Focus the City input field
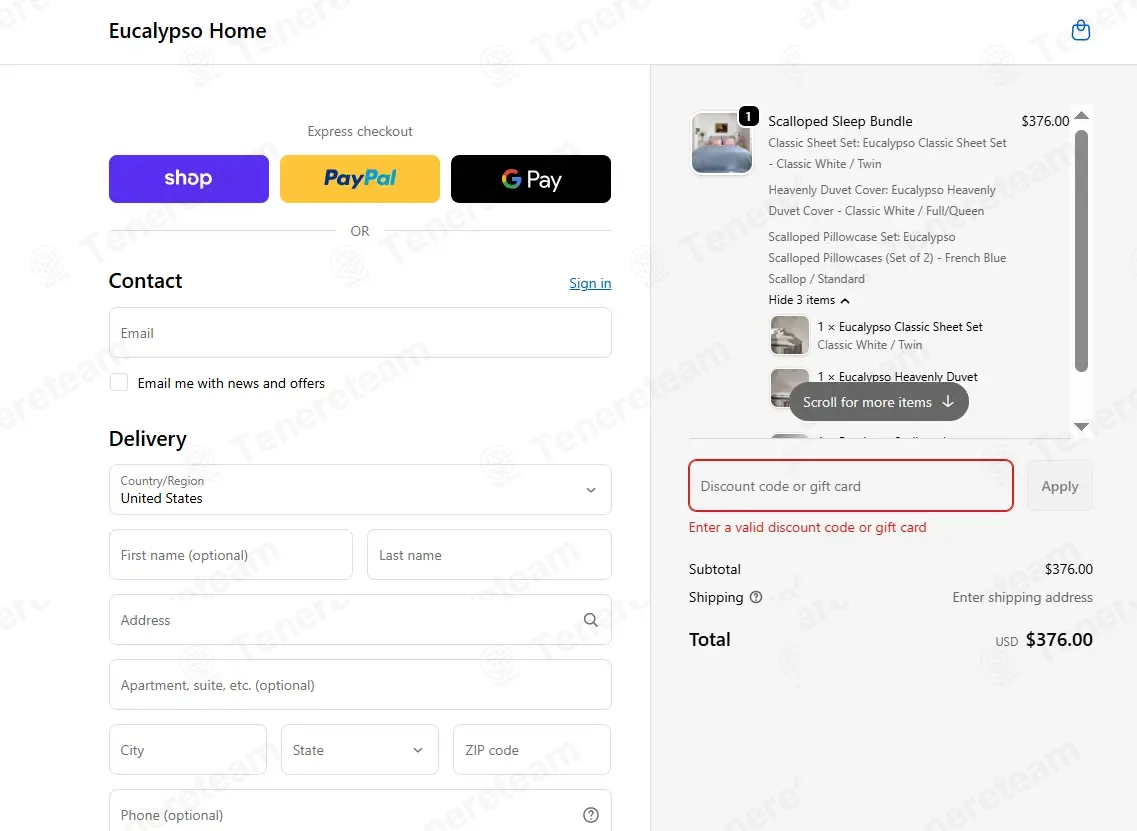The height and width of the screenshot is (831, 1137). tap(188, 750)
